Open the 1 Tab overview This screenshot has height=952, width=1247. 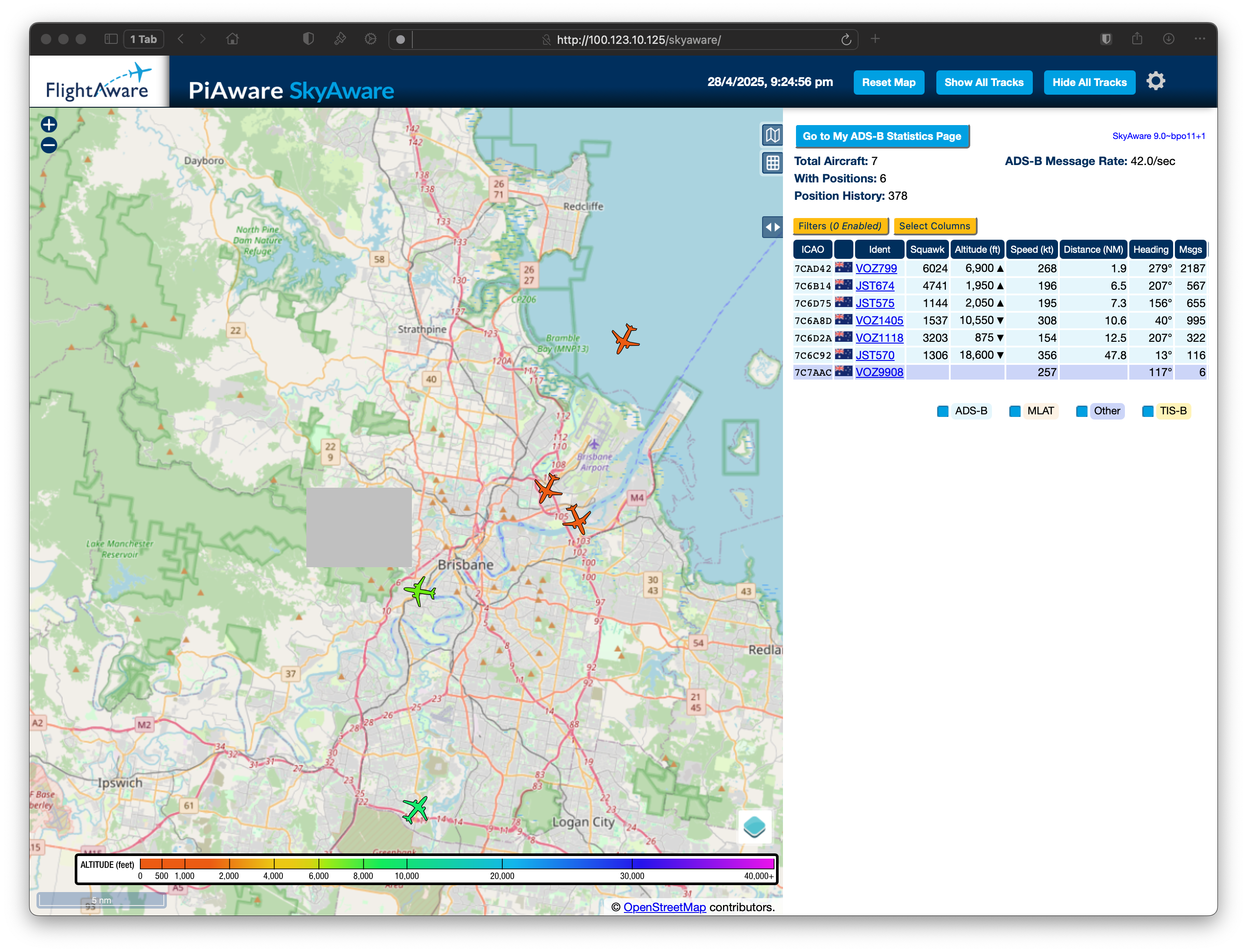(x=143, y=39)
